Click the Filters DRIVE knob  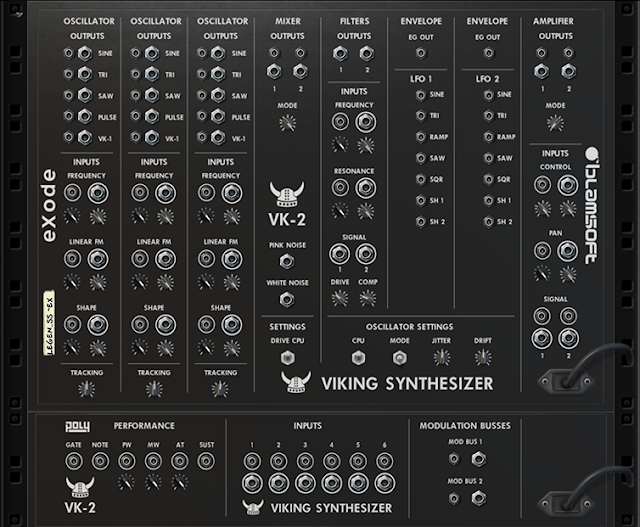(x=340, y=298)
